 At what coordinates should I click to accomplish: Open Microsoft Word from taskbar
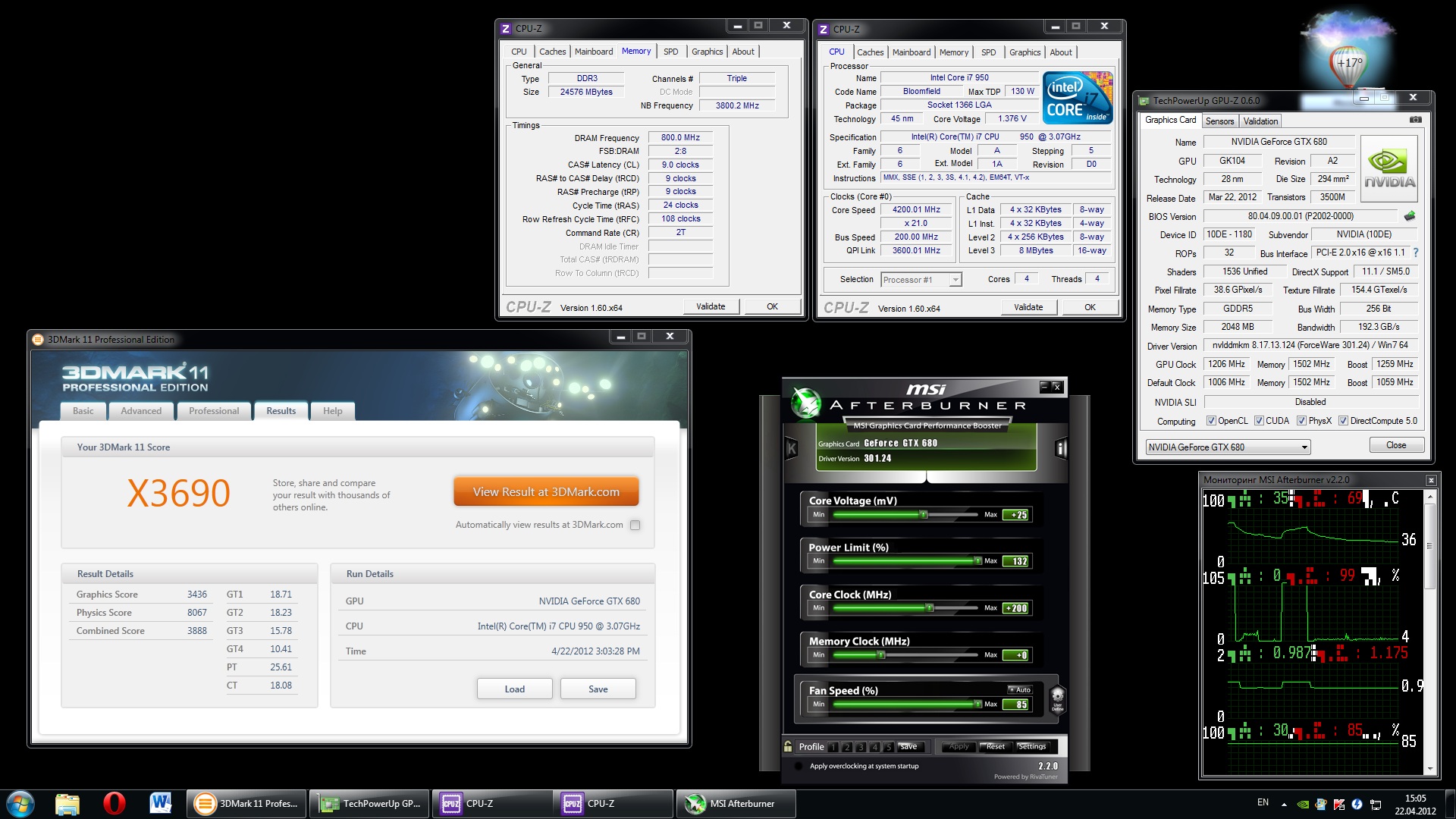click(x=161, y=803)
